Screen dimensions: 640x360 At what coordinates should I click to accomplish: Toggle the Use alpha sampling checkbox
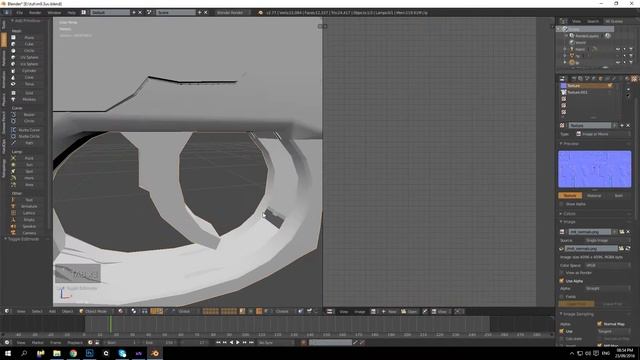[x=562, y=331]
